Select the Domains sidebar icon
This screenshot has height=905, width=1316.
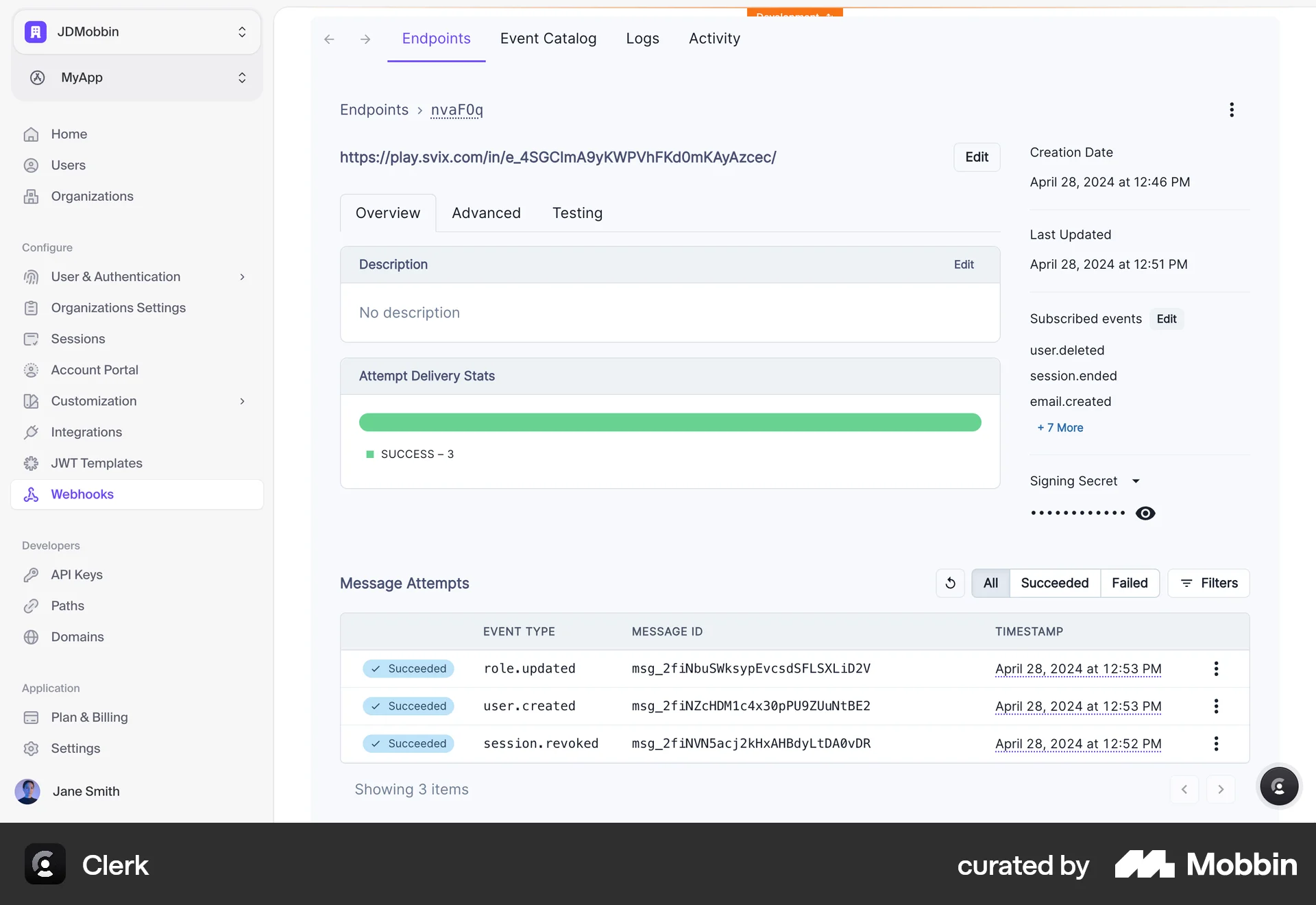(x=32, y=637)
